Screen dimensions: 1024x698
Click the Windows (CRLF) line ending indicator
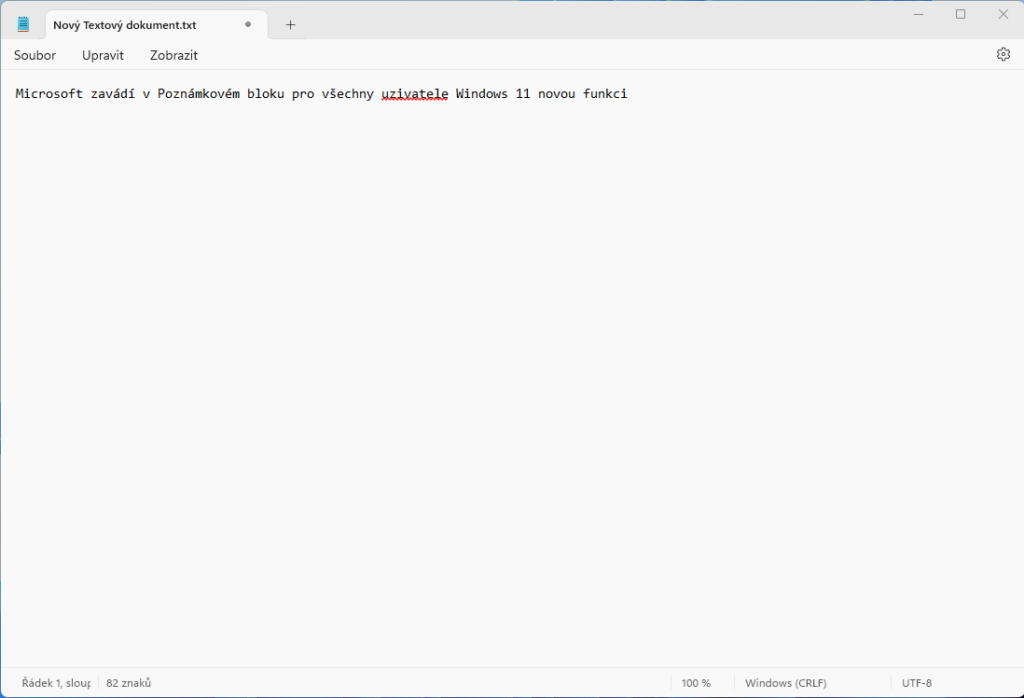pyautogui.click(x=785, y=683)
